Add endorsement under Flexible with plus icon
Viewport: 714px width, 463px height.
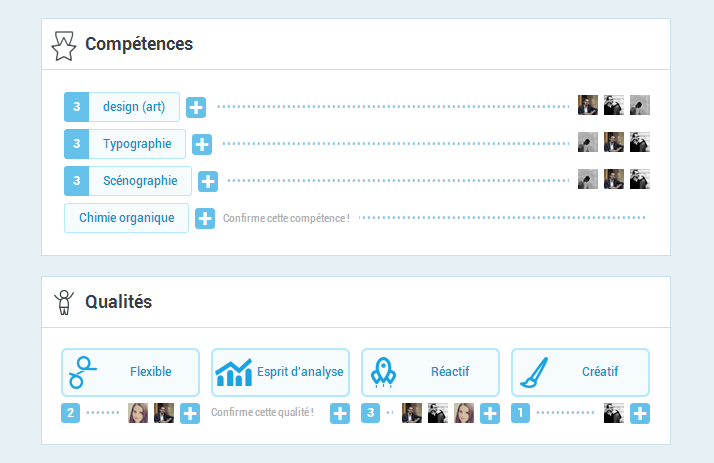click(190, 413)
